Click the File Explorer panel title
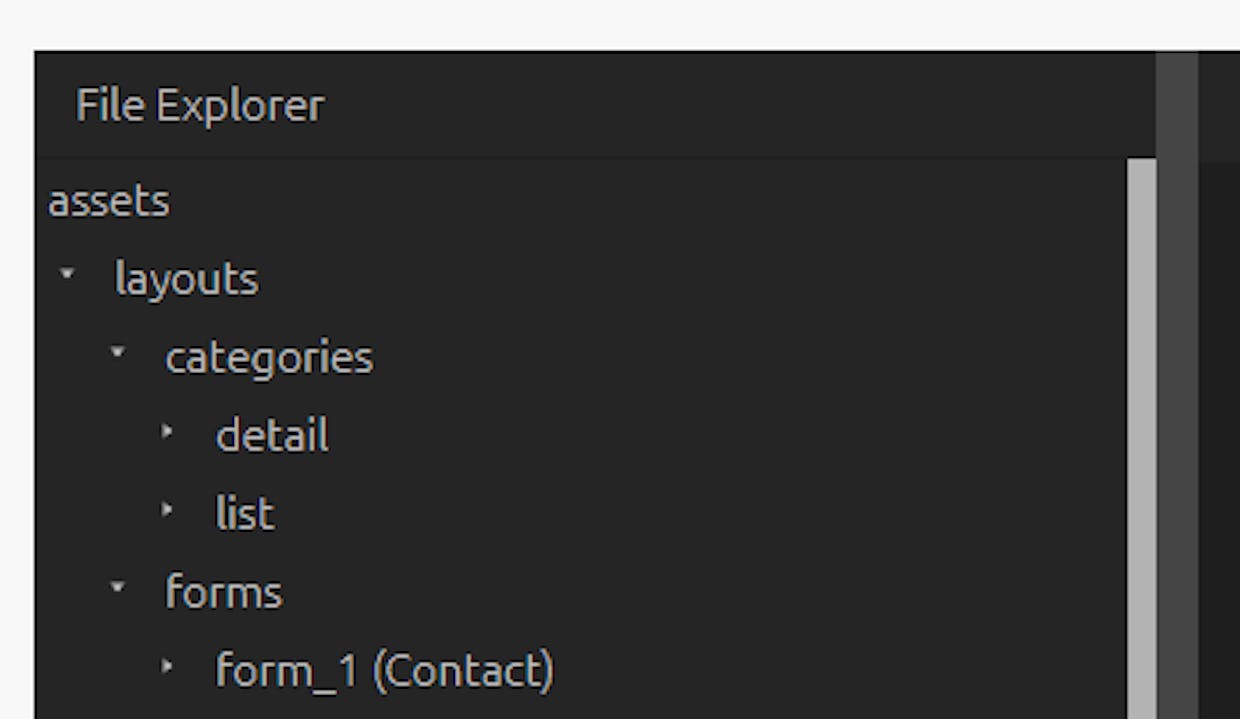The width and height of the screenshot is (1240, 719). (200, 105)
